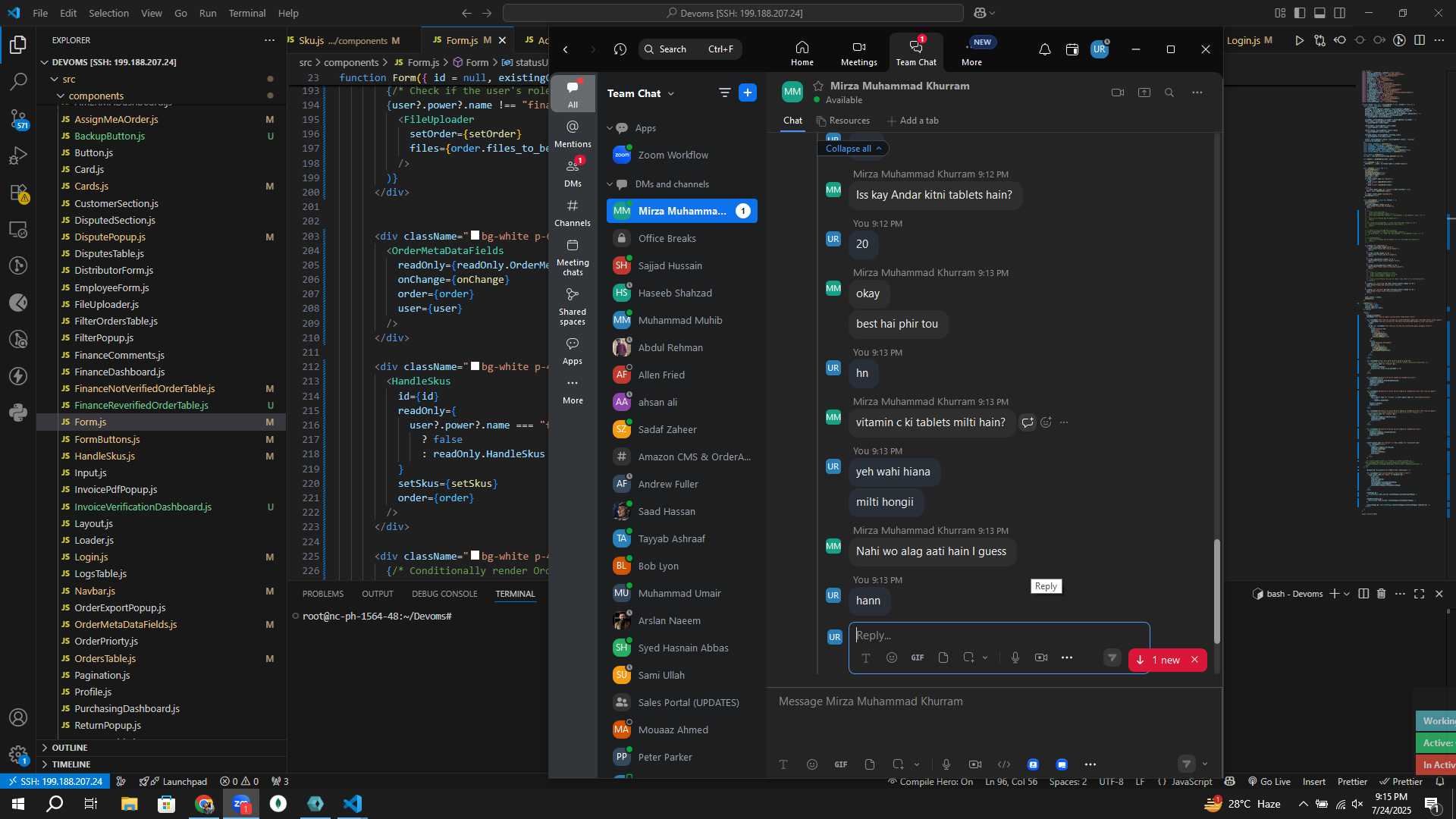Click the new chat plus button

(x=748, y=93)
